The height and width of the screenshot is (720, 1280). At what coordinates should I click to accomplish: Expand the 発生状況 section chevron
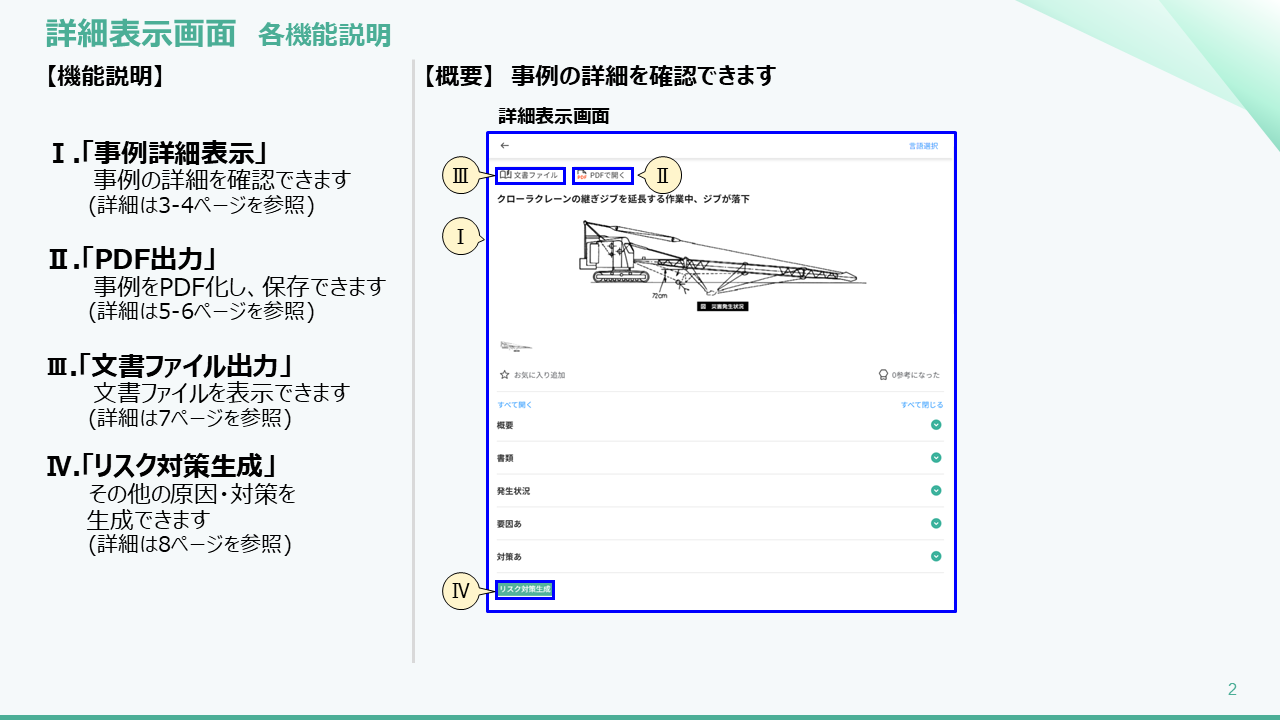click(x=936, y=491)
